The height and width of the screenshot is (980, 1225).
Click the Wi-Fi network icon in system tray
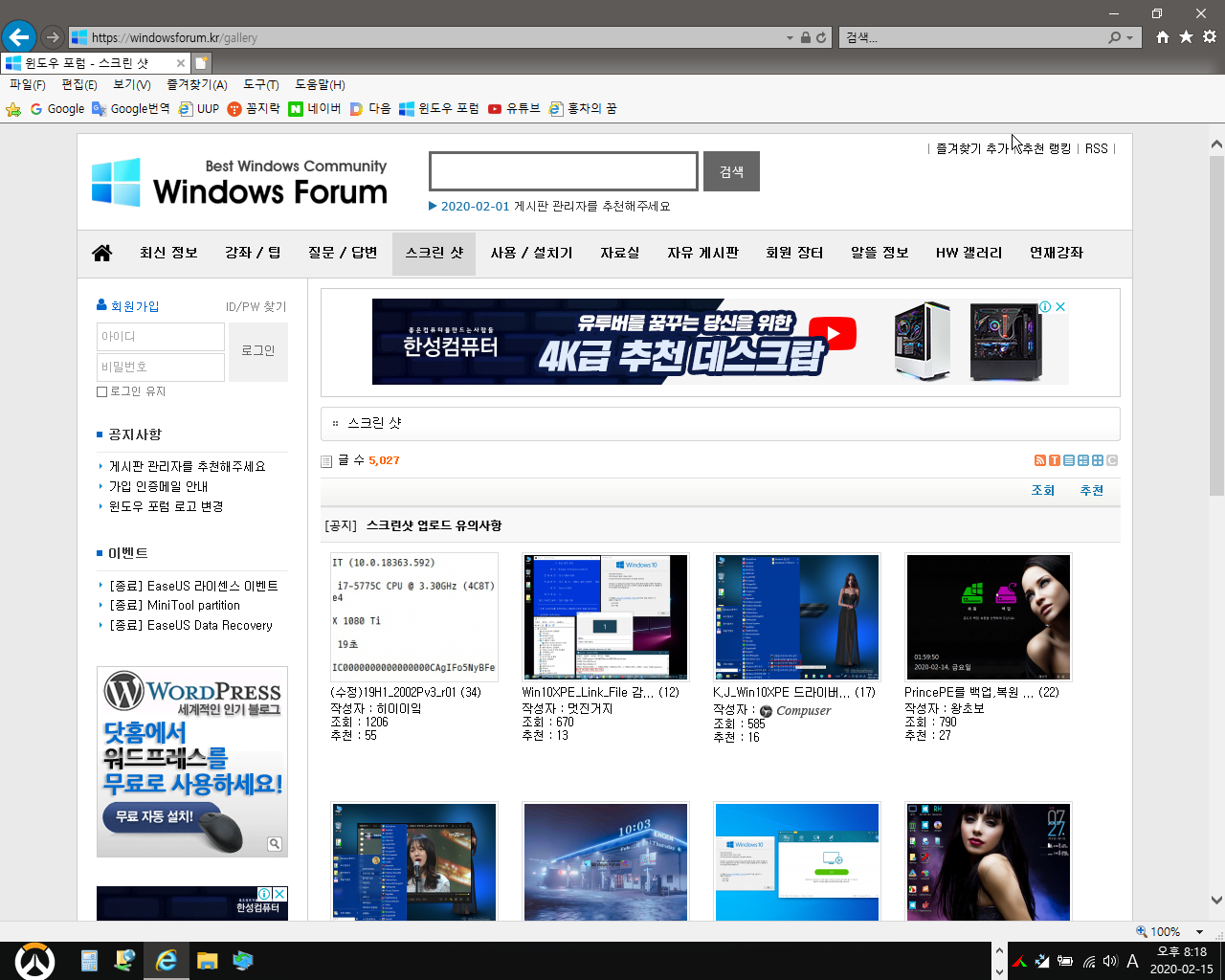1088,961
